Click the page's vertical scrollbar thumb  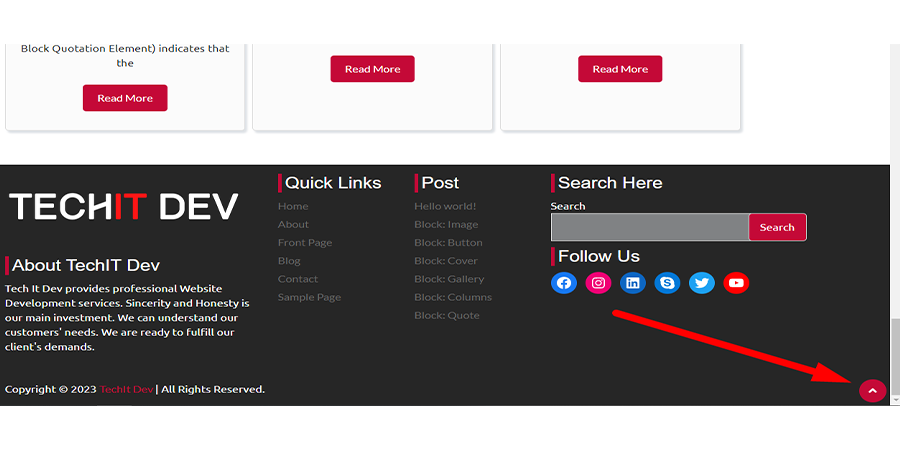pos(895,357)
